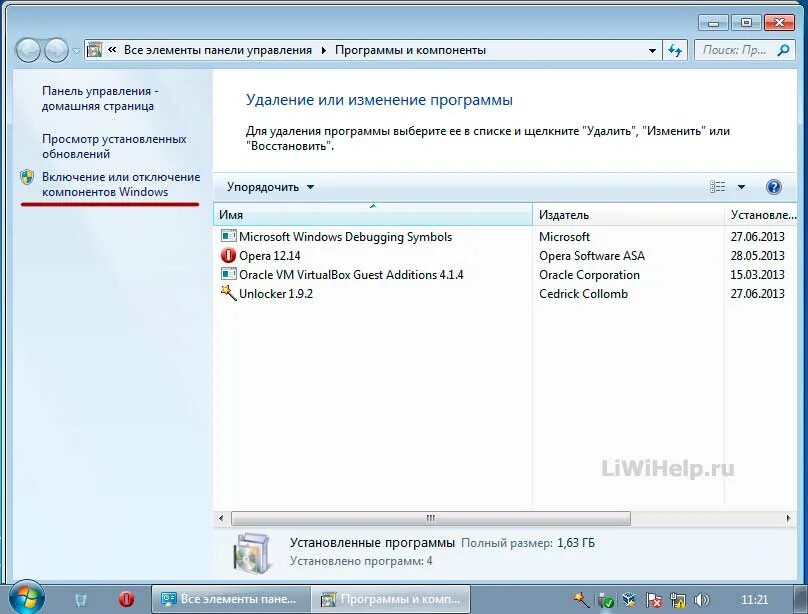
Task: Click horizontal scrollbar left arrow
Action: tap(221, 518)
